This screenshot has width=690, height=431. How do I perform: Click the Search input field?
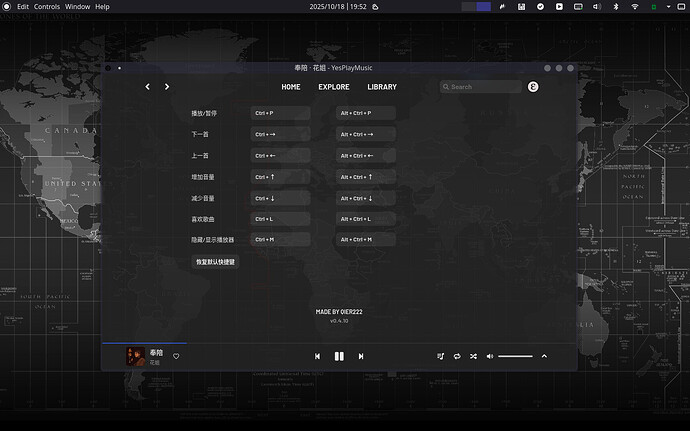[484, 87]
